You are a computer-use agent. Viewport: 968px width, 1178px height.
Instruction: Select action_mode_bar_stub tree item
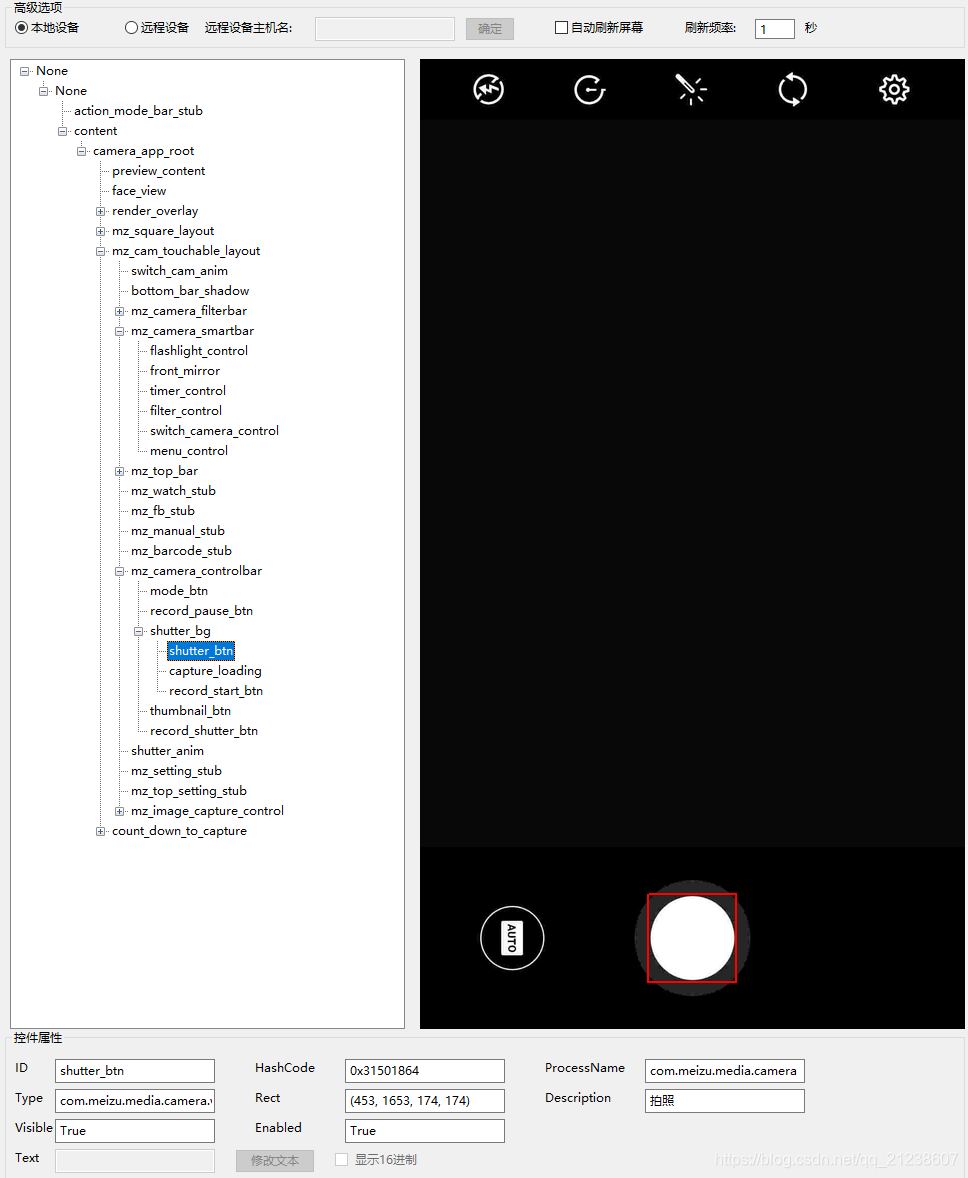point(138,110)
